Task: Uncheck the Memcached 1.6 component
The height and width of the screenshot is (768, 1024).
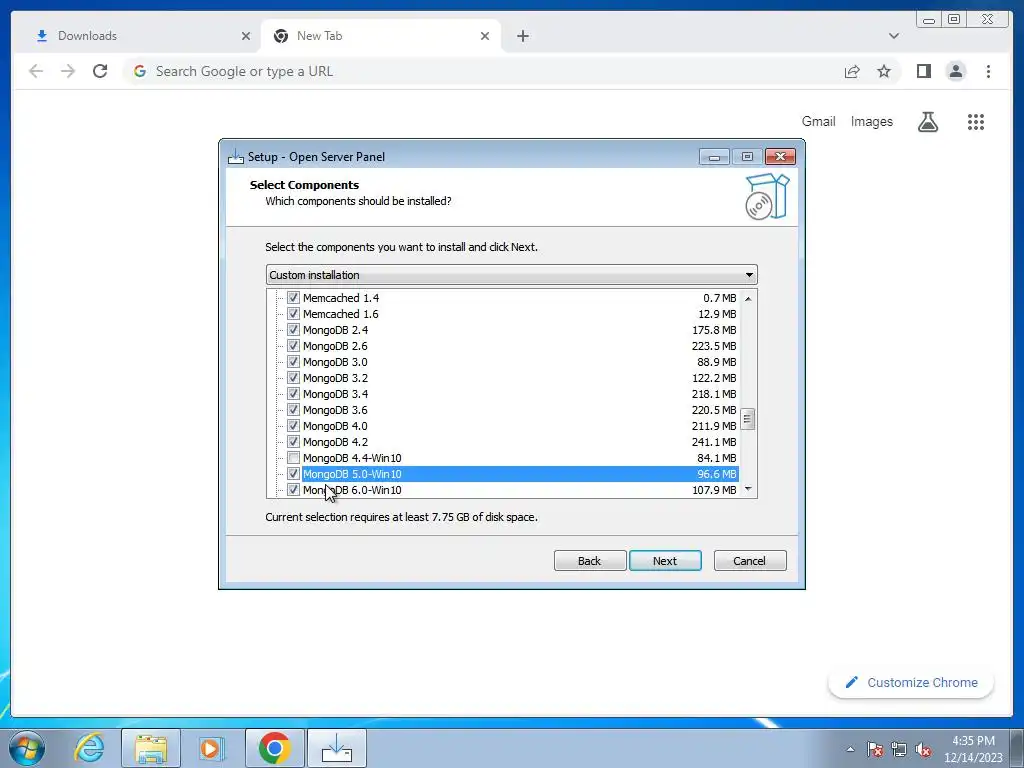Action: pos(293,314)
